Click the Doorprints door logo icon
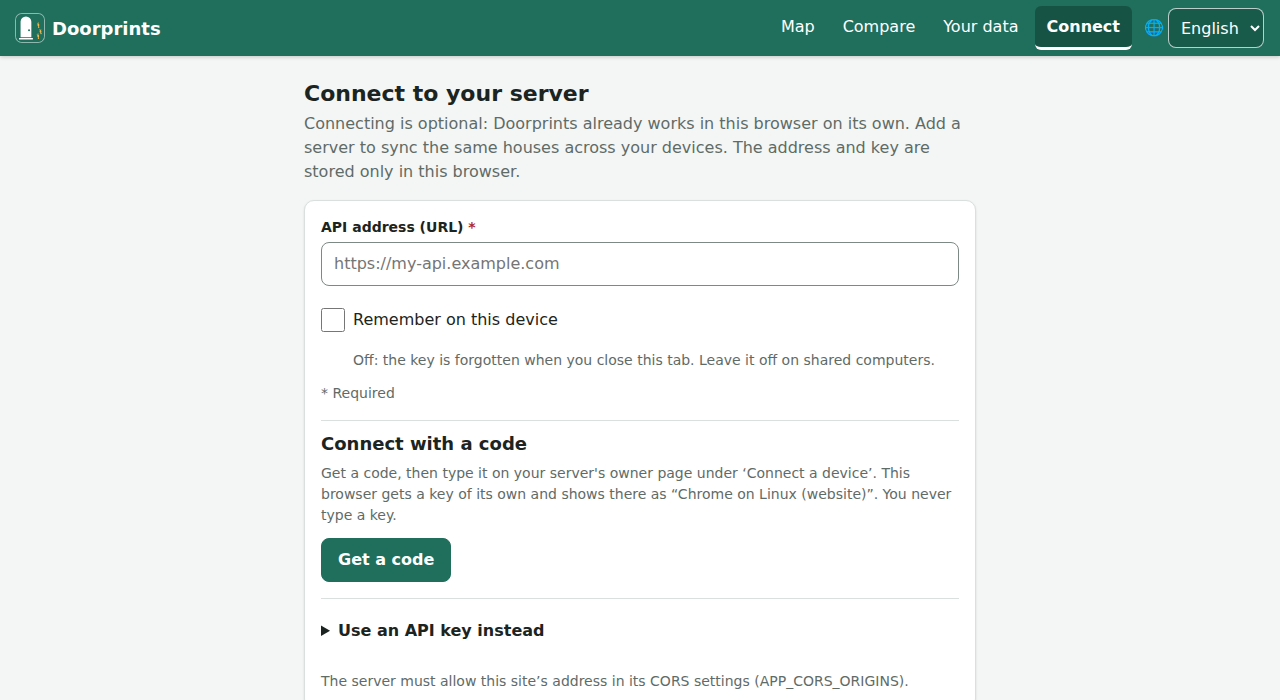 coord(30,28)
